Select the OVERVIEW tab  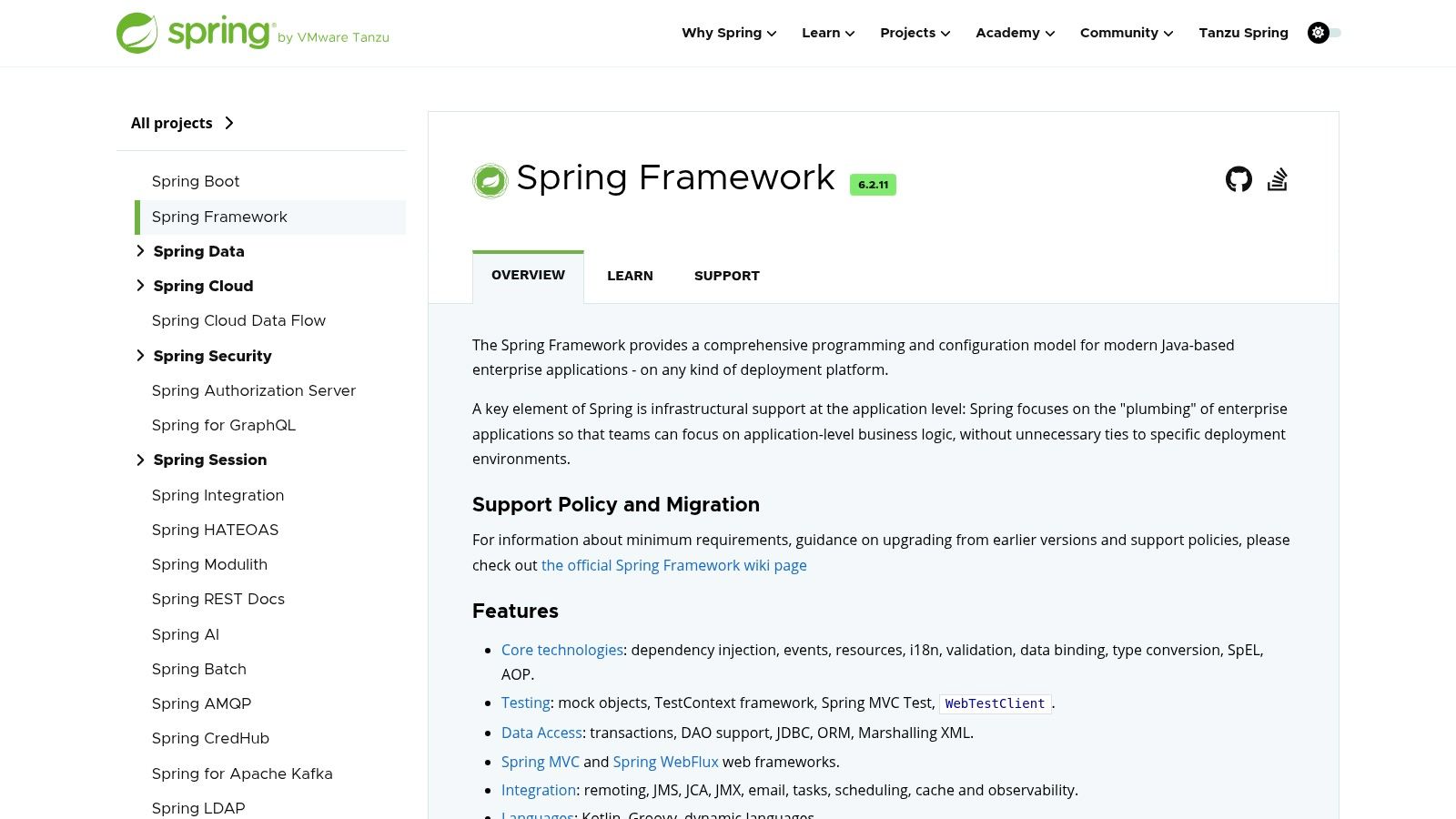(x=528, y=276)
